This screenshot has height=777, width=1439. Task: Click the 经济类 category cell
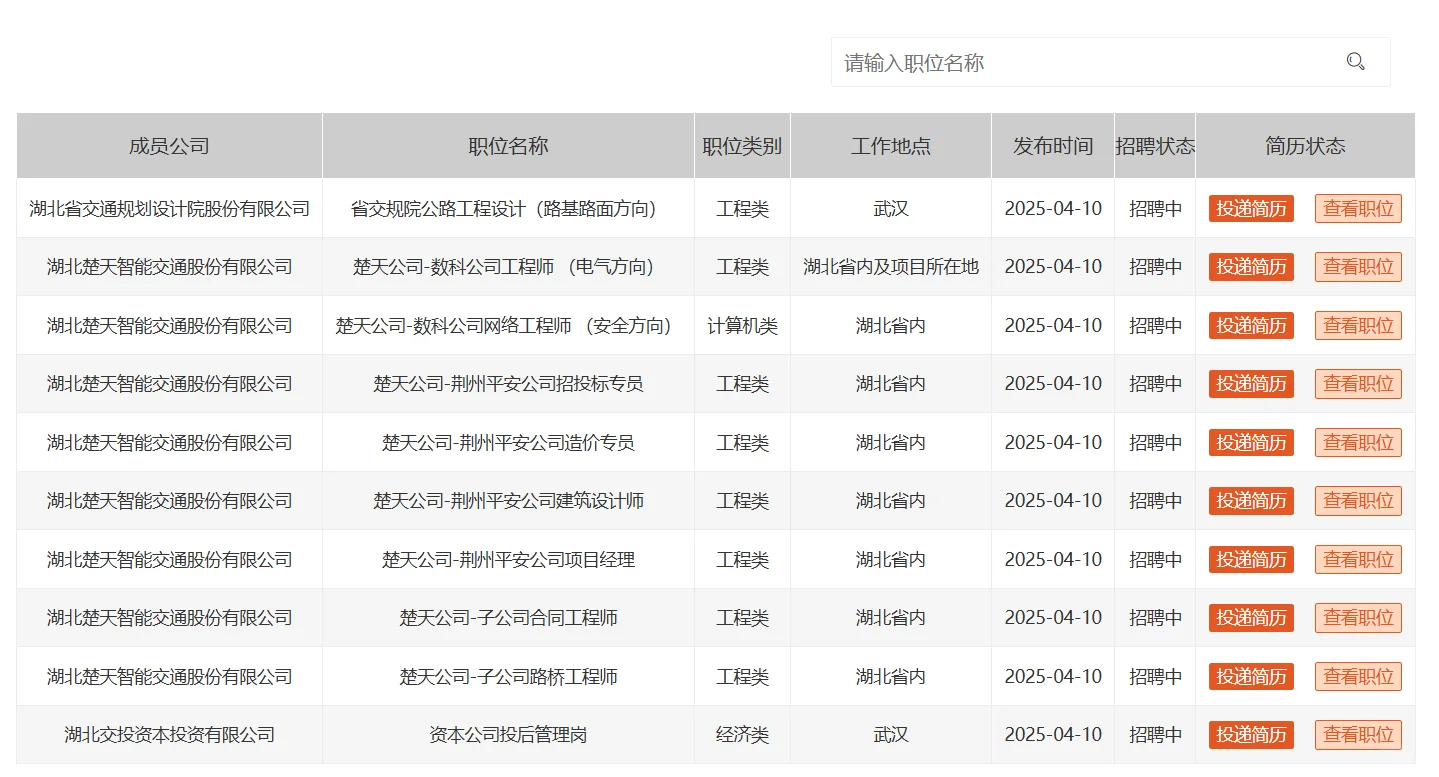pyautogui.click(x=742, y=735)
